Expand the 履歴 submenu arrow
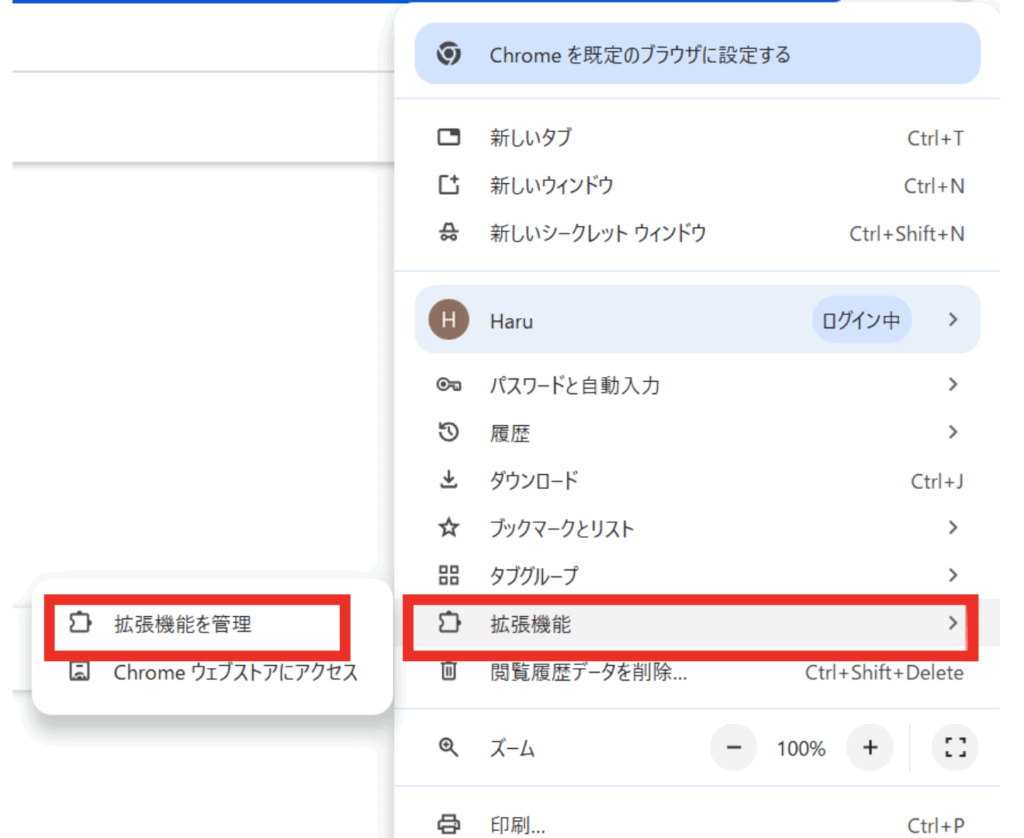Screen dimensions: 1024x838 pos(953,432)
